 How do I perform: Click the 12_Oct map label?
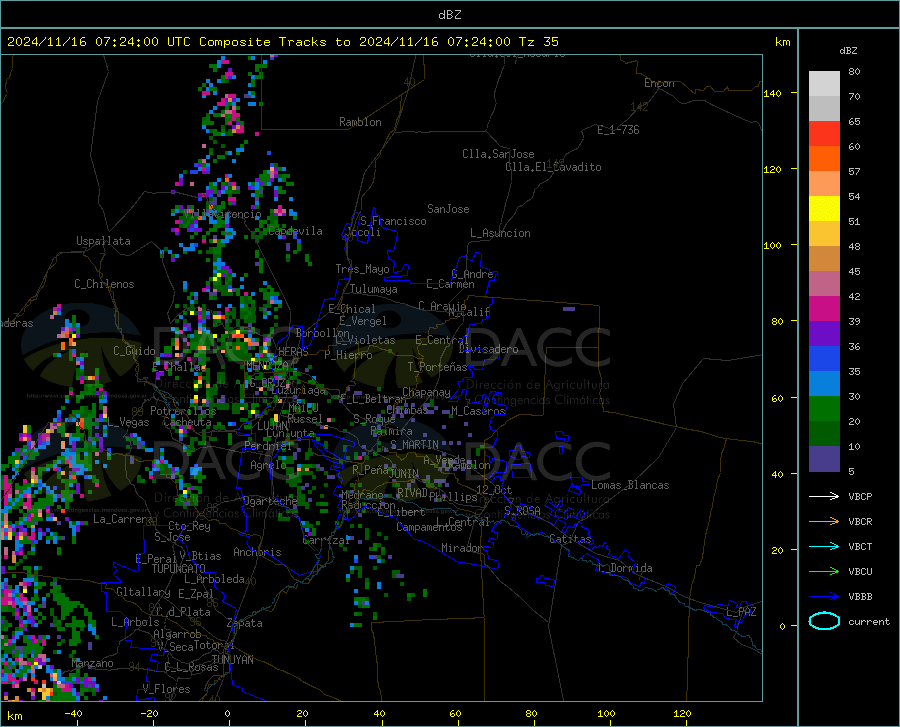click(x=494, y=489)
